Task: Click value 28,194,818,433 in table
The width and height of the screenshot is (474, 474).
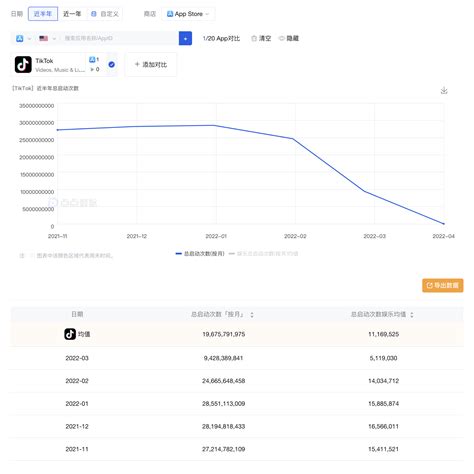Action: pyautogui.click(x=224, y=426)
